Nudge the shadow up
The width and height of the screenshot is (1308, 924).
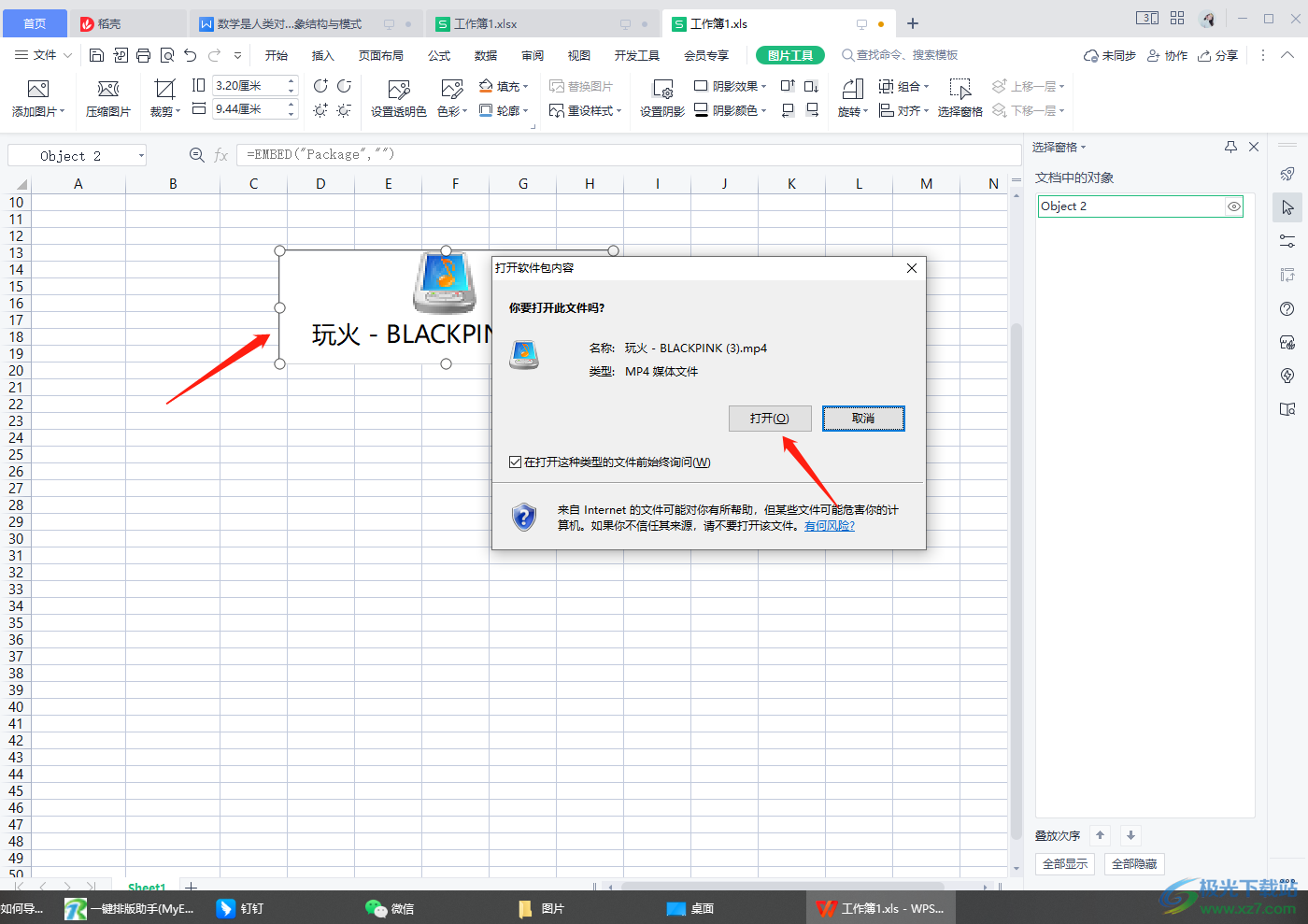788,86
